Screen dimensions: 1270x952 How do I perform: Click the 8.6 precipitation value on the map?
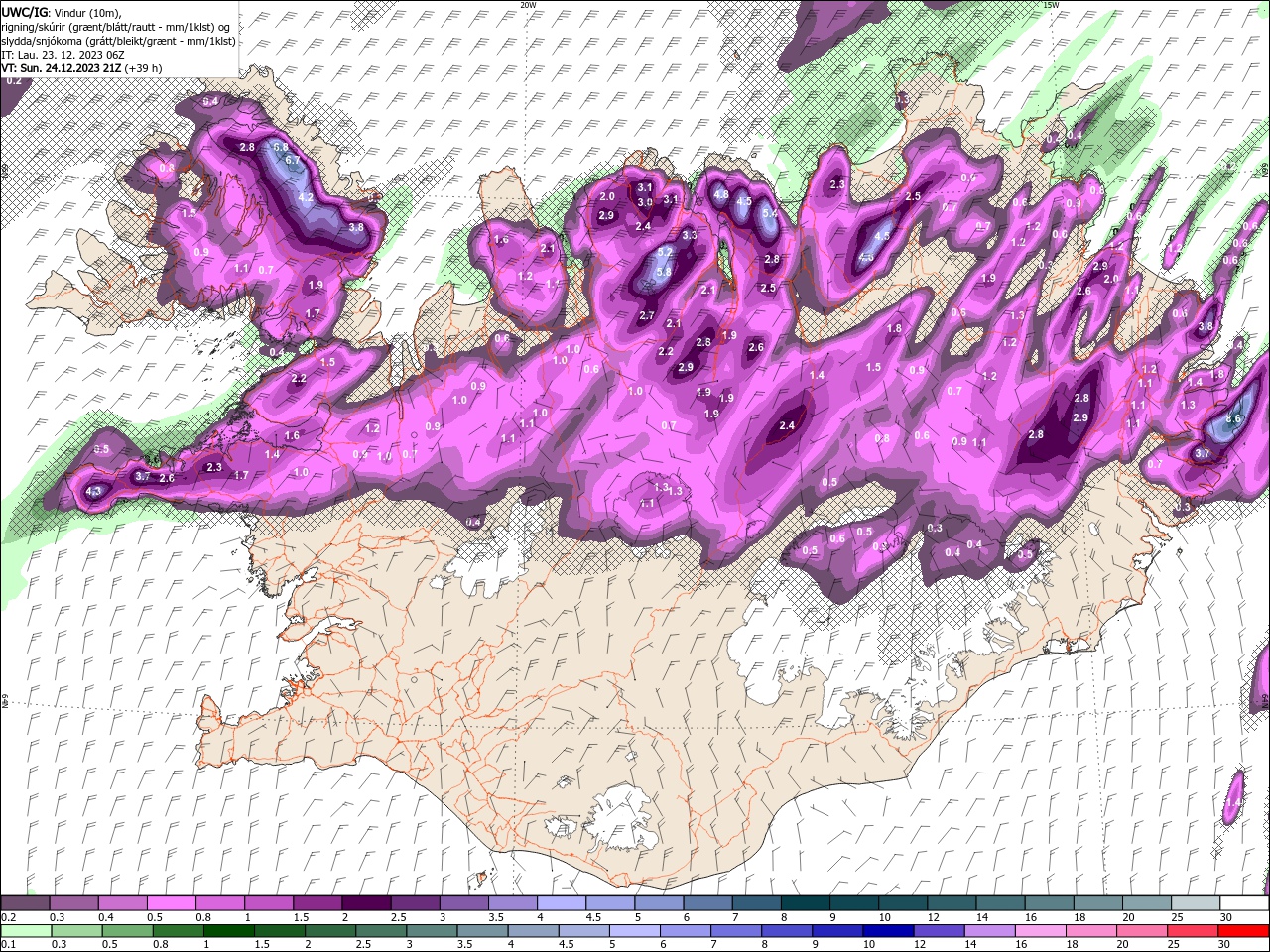point(1233,419)
